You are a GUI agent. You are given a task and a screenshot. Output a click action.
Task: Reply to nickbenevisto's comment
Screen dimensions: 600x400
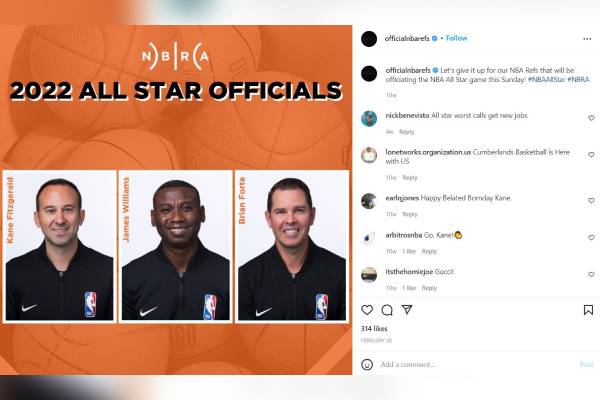pos(406,132)
